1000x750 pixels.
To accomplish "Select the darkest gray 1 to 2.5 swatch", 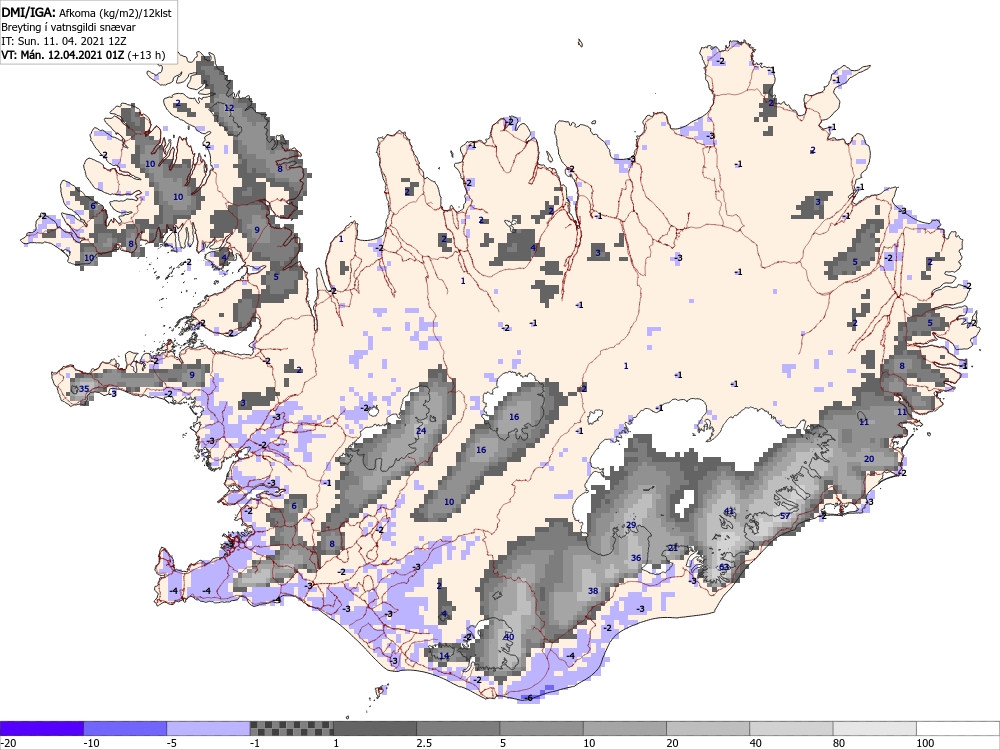I will [375, 728].
